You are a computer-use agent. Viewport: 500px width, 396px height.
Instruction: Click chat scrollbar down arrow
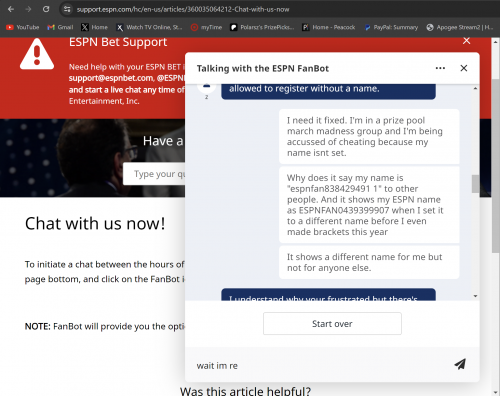(x=475, y=296)
